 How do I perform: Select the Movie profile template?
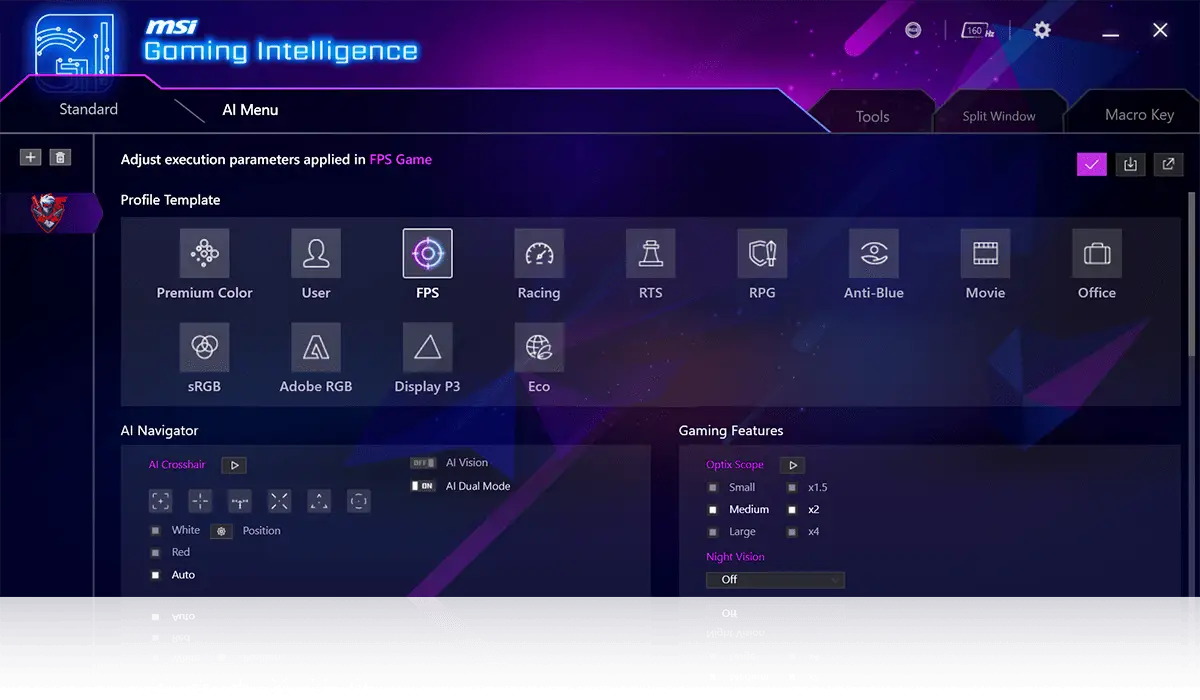click(x=985, y=253)
